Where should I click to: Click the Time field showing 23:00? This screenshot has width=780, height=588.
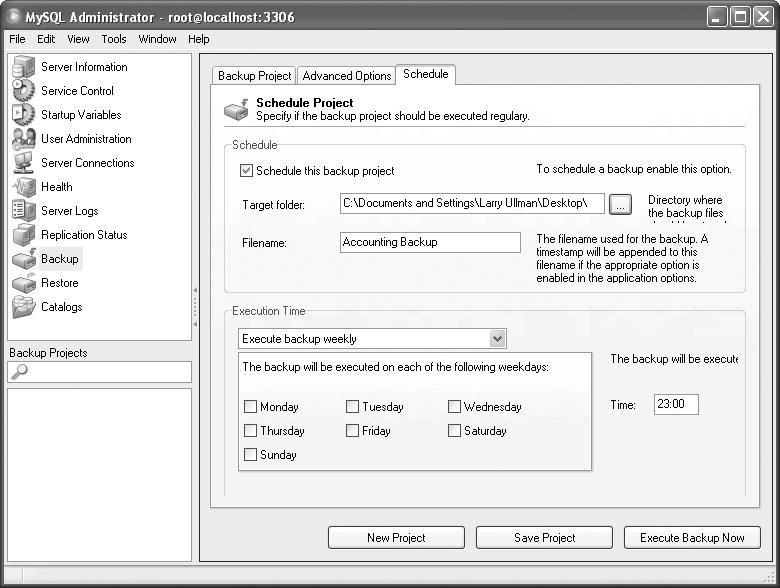pyautogui.click(x=676, y=404)
